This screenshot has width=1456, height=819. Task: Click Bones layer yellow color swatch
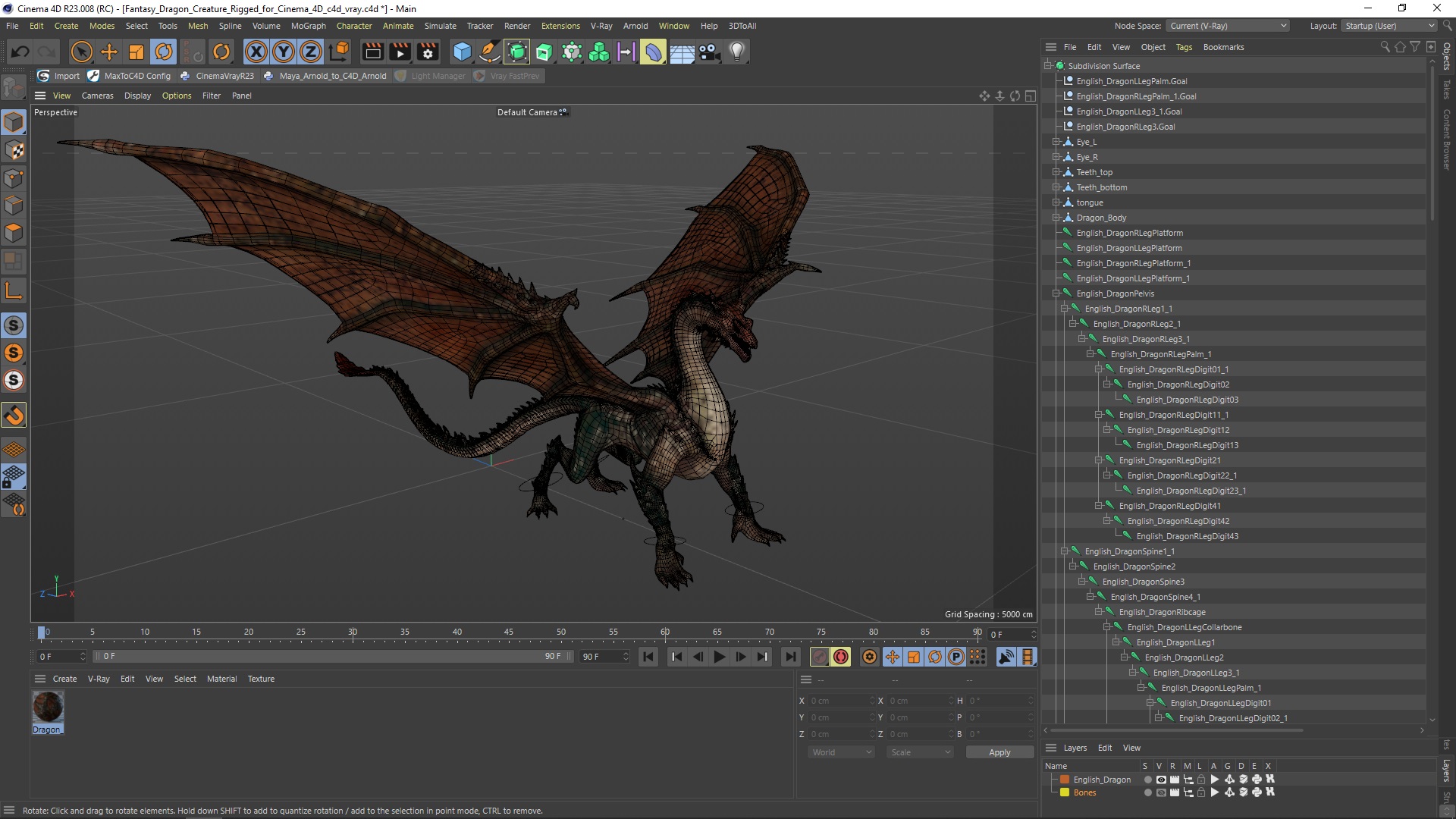click(x=1065, y=792)
